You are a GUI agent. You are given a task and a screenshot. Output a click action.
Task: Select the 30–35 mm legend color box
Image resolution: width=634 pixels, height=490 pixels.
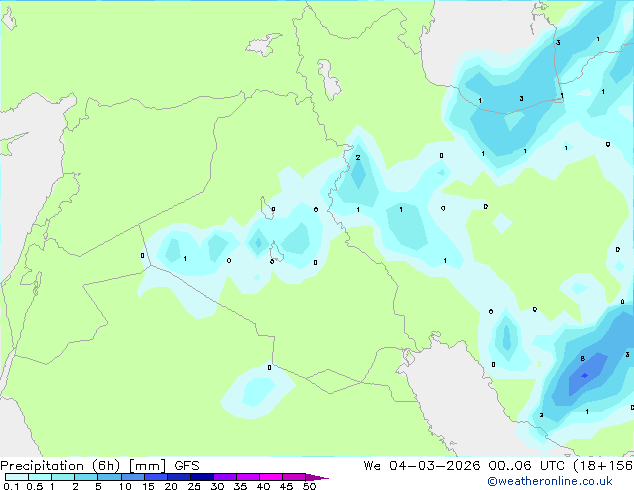tap(225, 477)
